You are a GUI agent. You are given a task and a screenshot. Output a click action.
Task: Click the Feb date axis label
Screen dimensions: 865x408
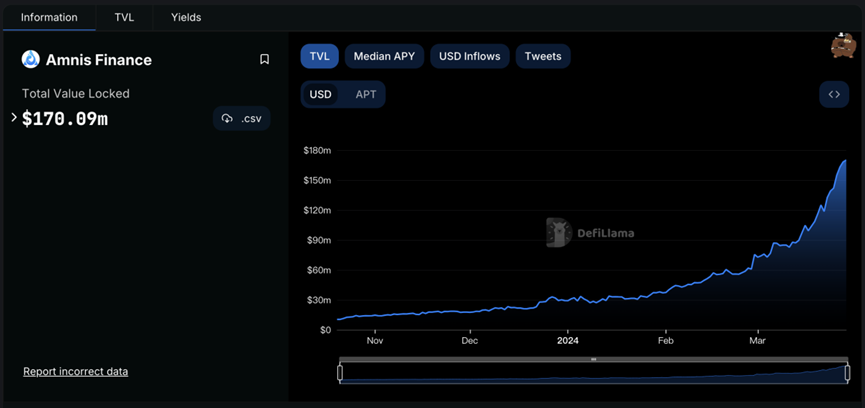pos(666,341)
